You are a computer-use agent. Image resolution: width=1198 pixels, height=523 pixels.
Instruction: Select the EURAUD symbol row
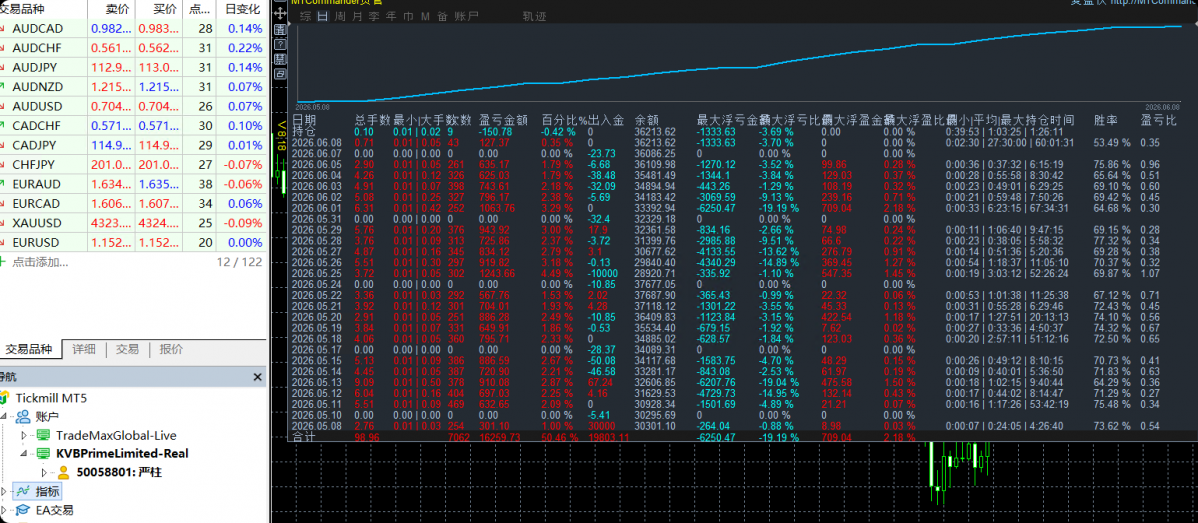(133, 184)
